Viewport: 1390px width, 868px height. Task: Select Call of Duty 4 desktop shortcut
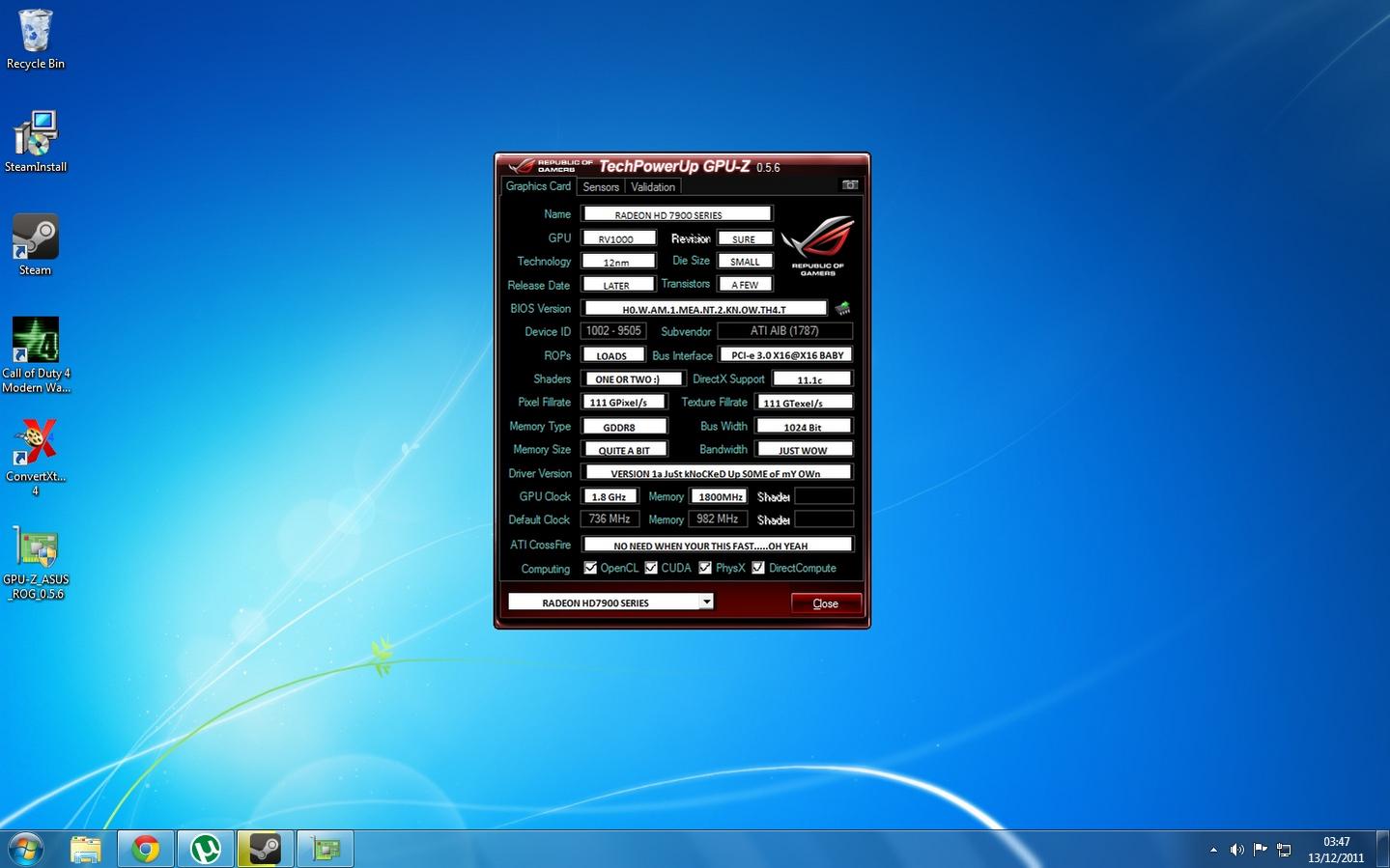pyautogui.click(x=36, y=354)
